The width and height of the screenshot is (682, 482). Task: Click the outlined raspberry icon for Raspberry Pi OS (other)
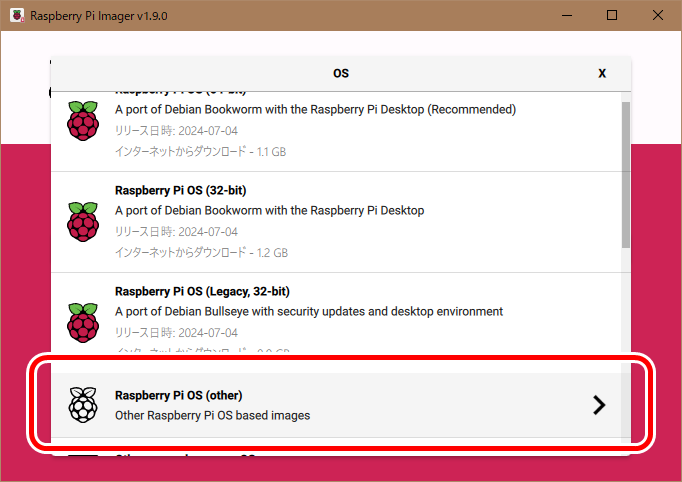coord(83,404)
